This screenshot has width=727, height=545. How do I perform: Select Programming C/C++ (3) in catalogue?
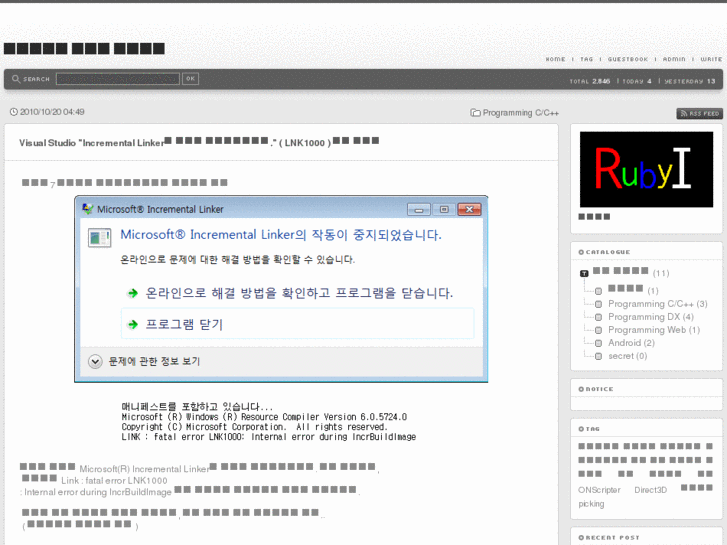657,304
